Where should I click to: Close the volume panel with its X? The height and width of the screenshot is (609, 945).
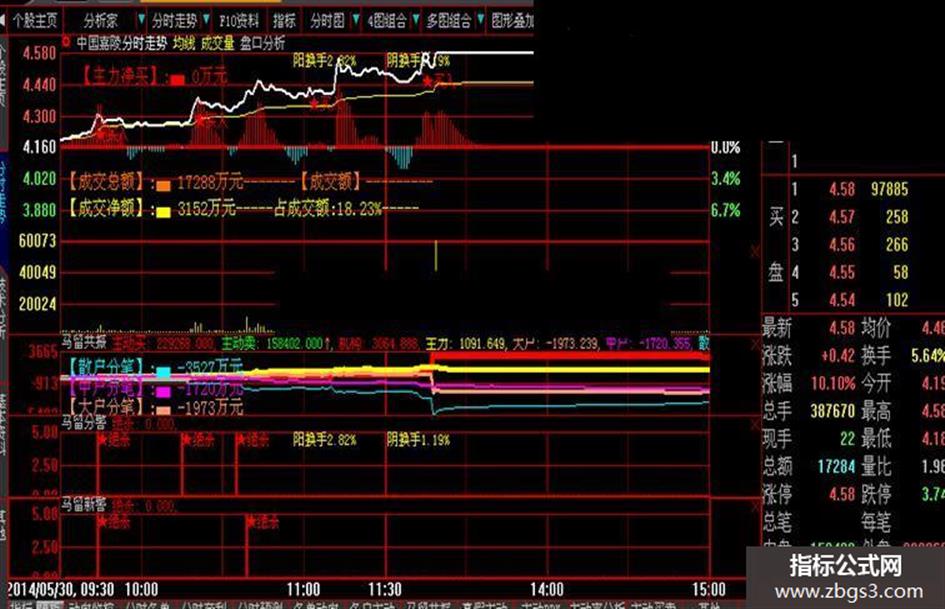(x=755, y=251)
